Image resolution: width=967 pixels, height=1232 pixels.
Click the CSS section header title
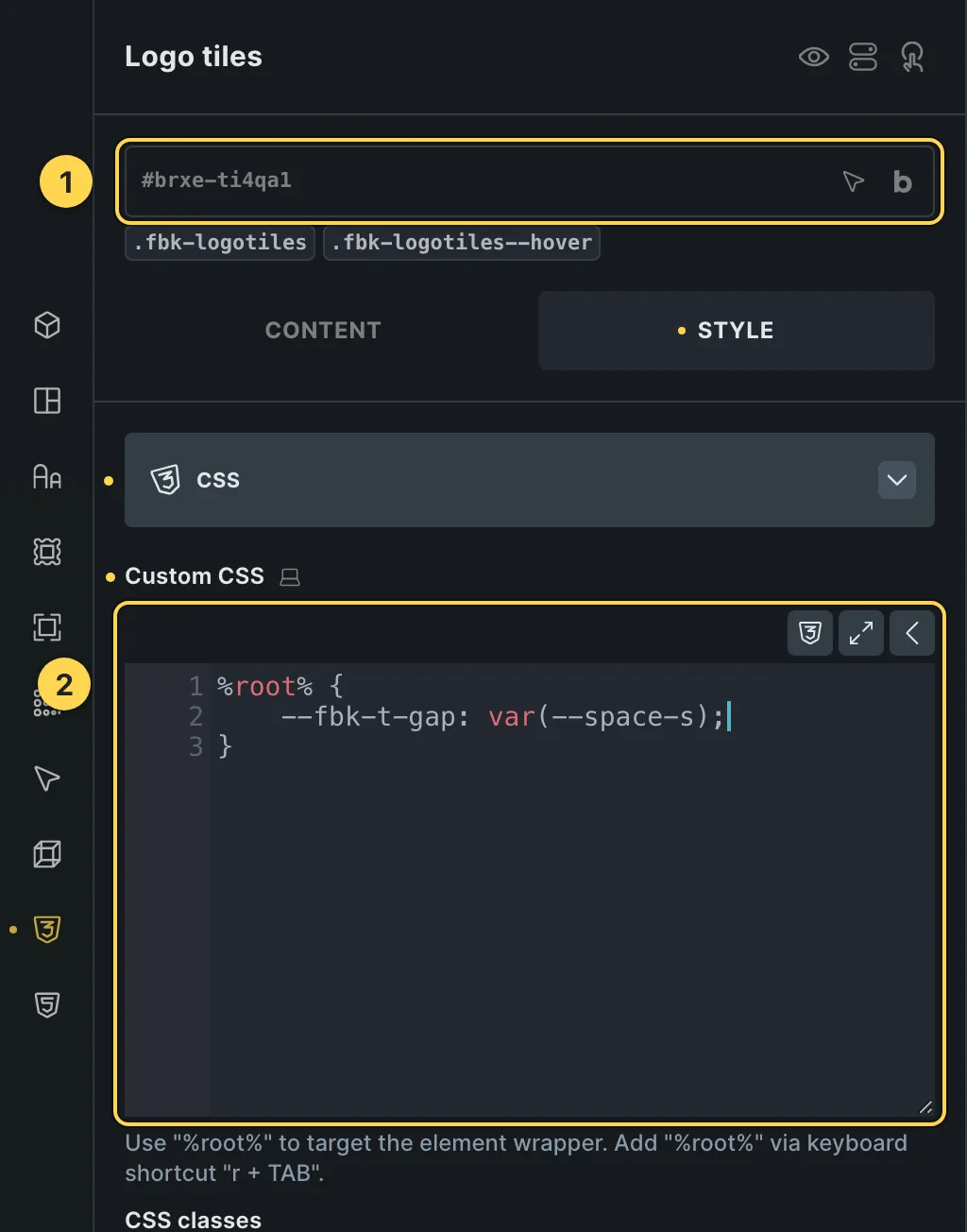[218, 480]
